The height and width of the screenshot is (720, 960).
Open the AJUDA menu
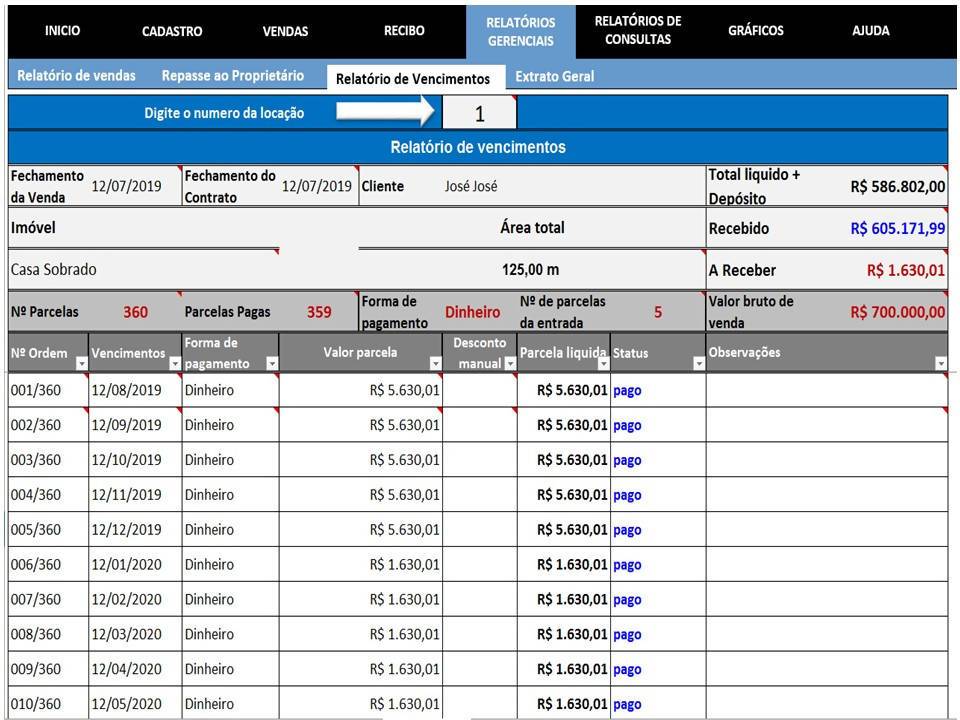point(871,31)
